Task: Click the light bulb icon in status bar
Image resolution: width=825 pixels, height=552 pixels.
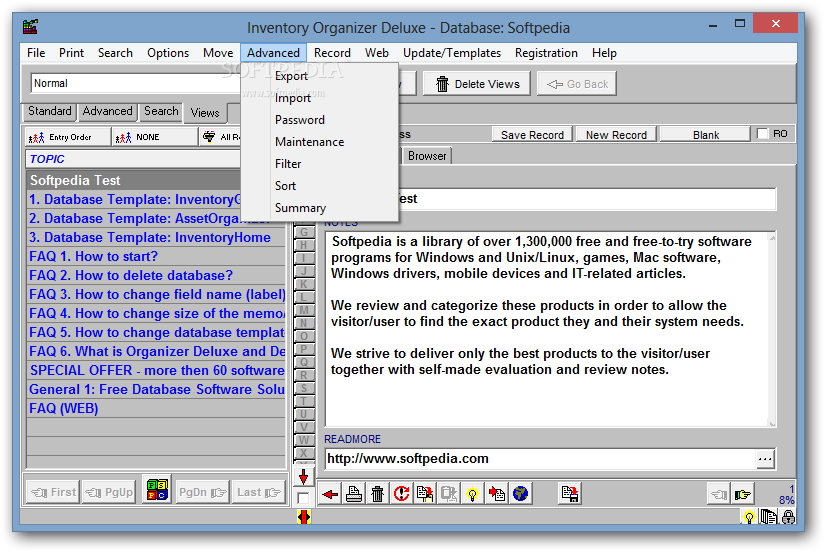Action: tap(749, 517)
